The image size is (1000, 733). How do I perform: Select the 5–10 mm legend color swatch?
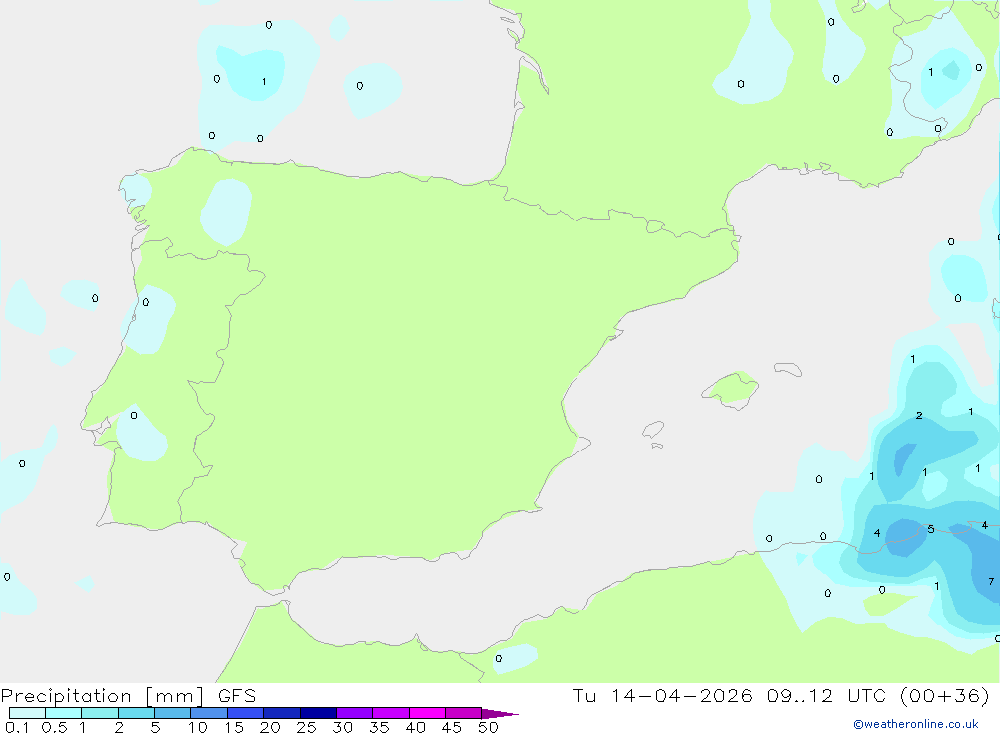pyautogui.click(x=173, y=713)
